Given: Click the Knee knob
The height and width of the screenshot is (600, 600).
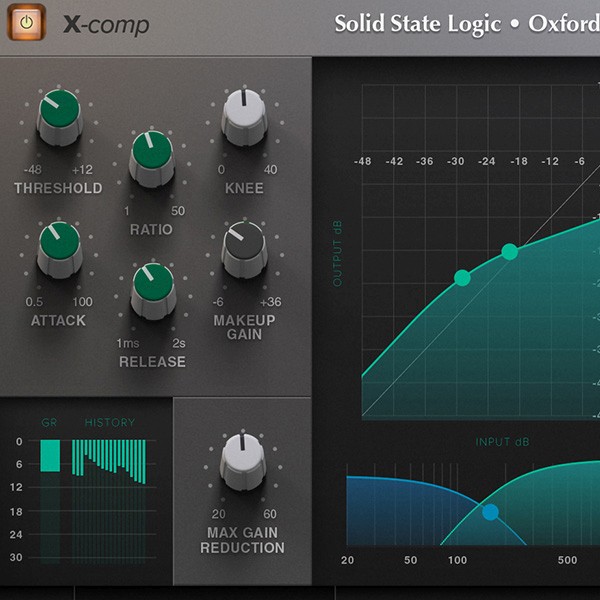Looking at the screenshot, I should [245, 117].
